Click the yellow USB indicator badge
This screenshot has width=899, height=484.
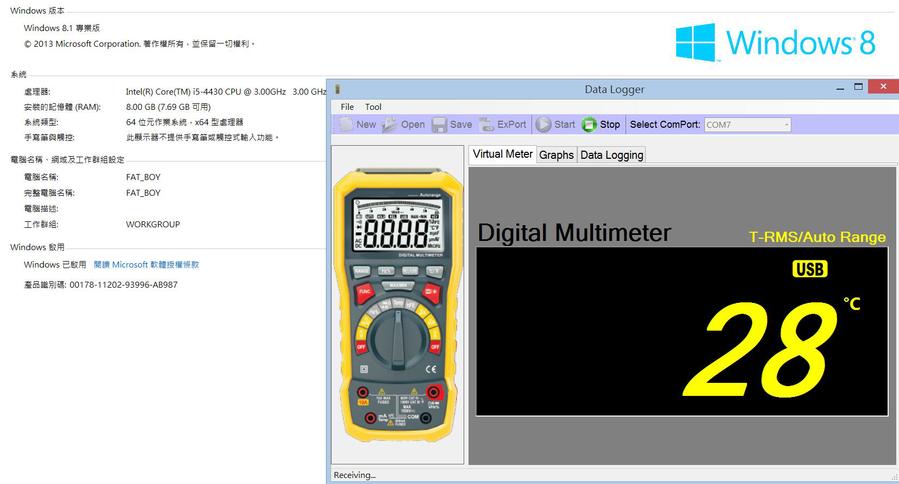[x=809, y=269]
